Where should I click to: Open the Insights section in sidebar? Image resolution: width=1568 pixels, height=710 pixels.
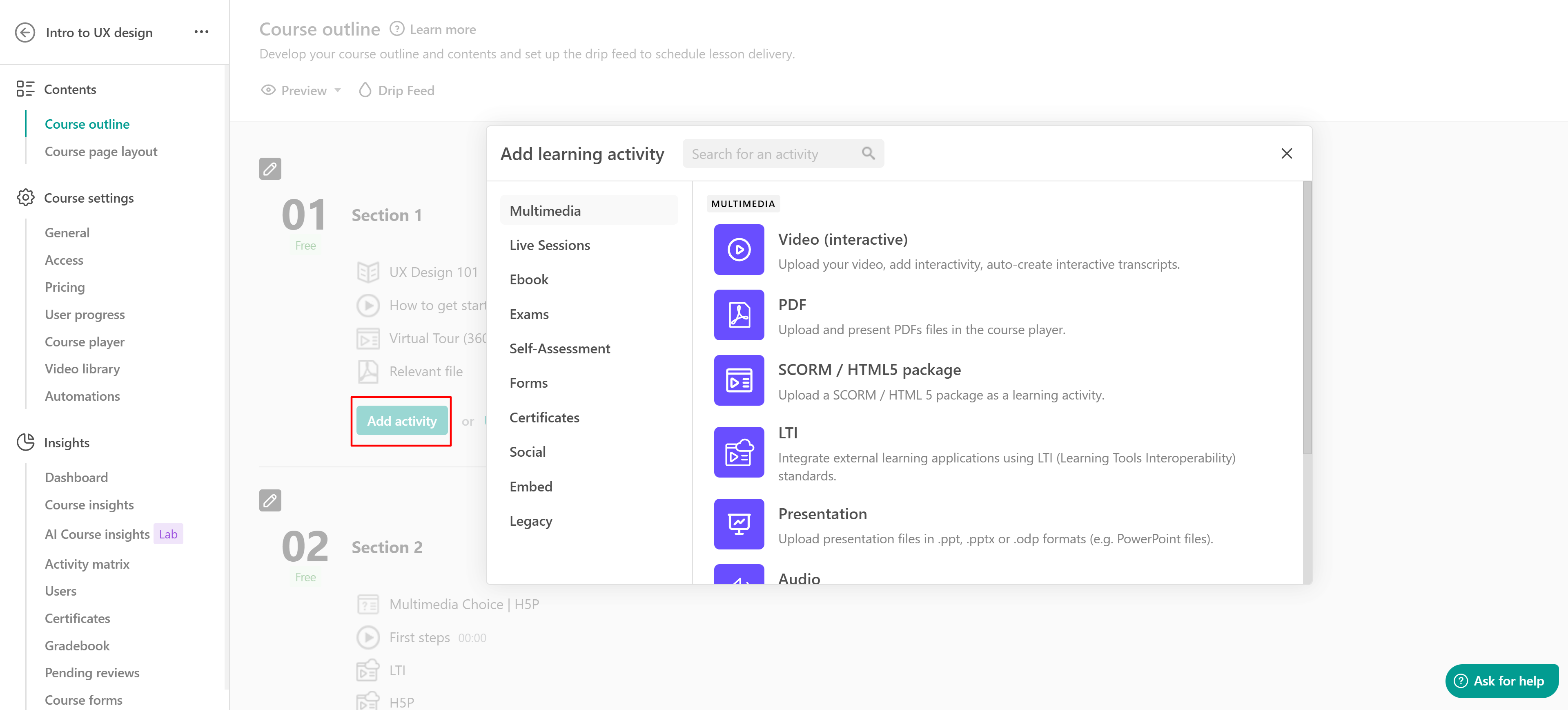click(66, 443)
